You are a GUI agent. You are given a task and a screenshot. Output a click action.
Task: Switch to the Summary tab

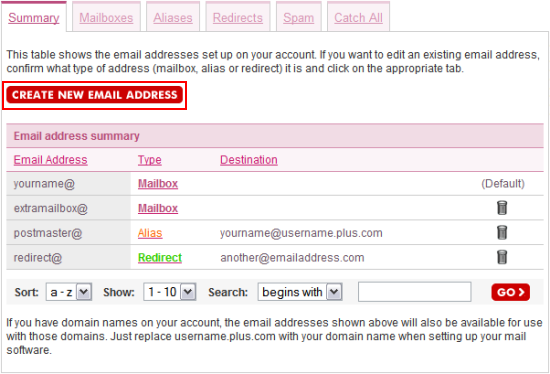(34, 18)
